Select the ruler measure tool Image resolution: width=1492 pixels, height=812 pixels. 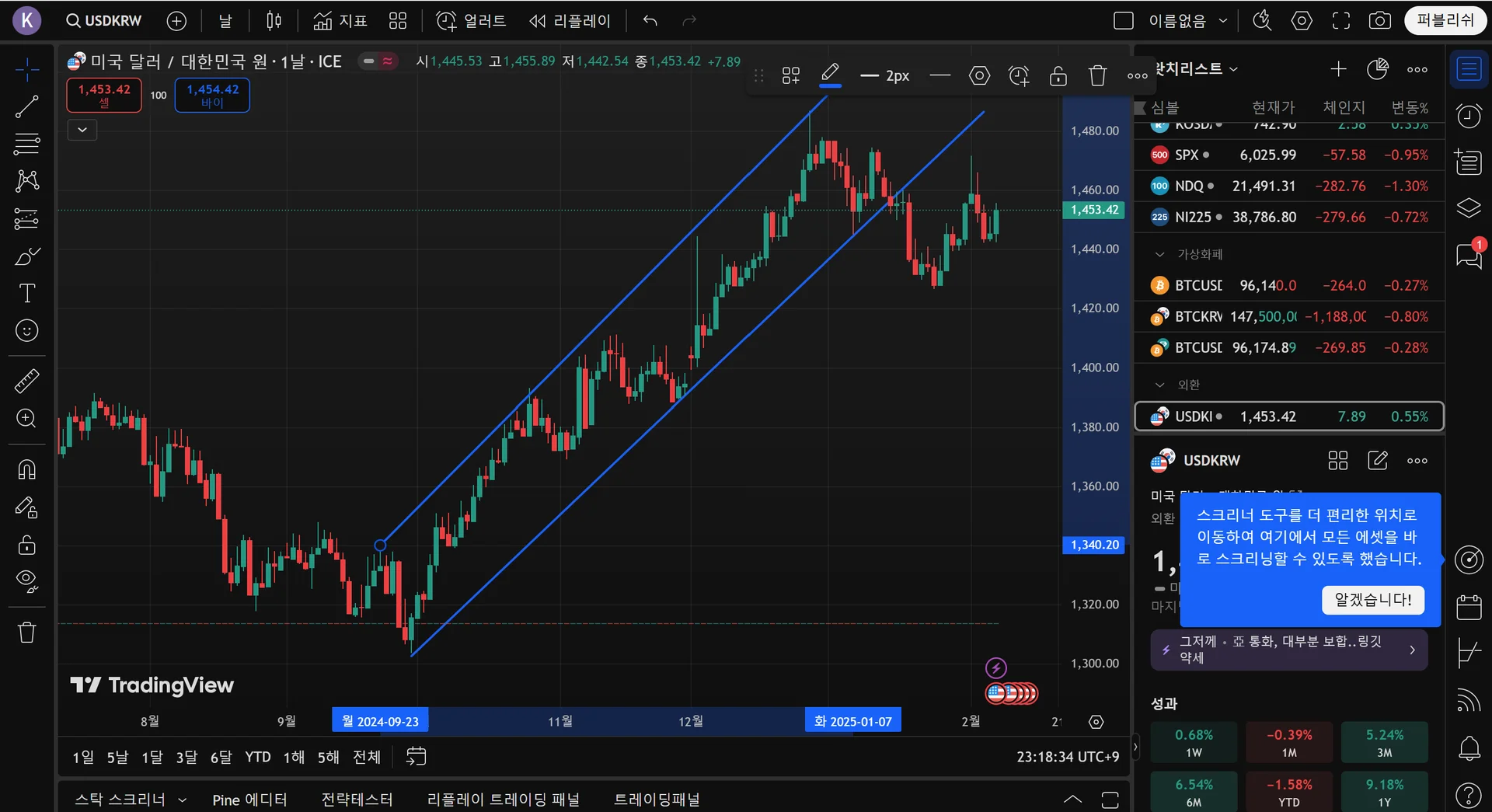click(27, 381)
